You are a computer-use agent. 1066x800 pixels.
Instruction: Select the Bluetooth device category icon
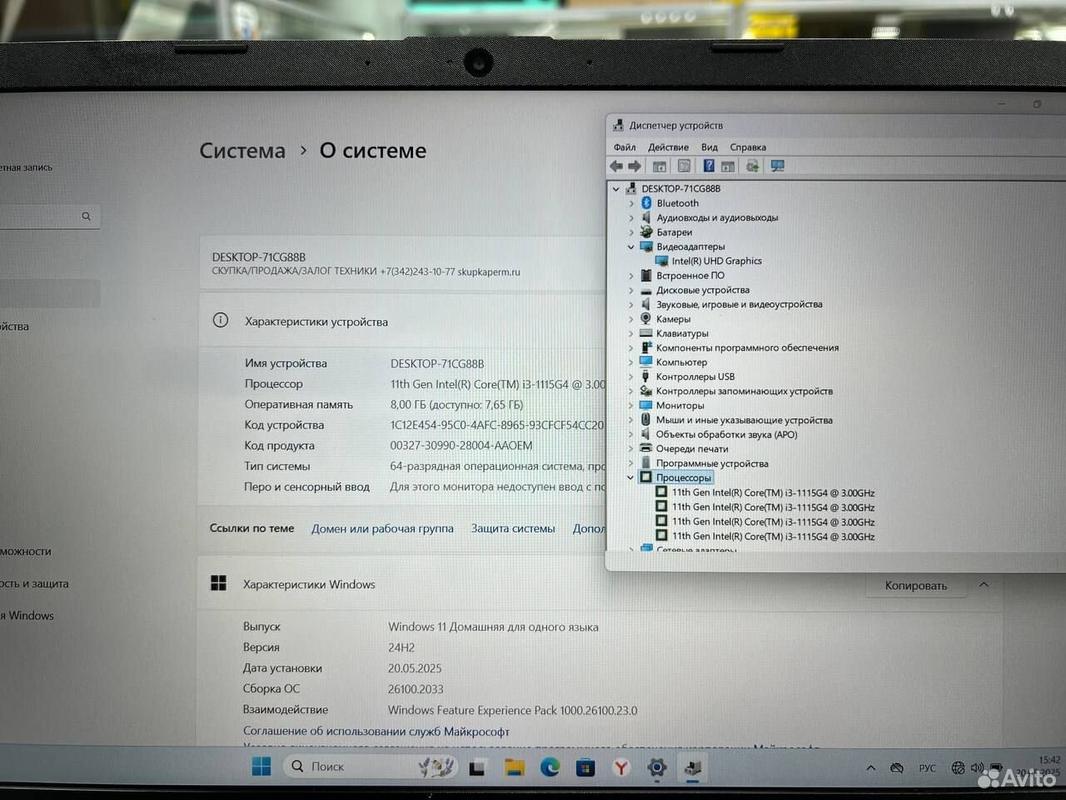point(646,203)
